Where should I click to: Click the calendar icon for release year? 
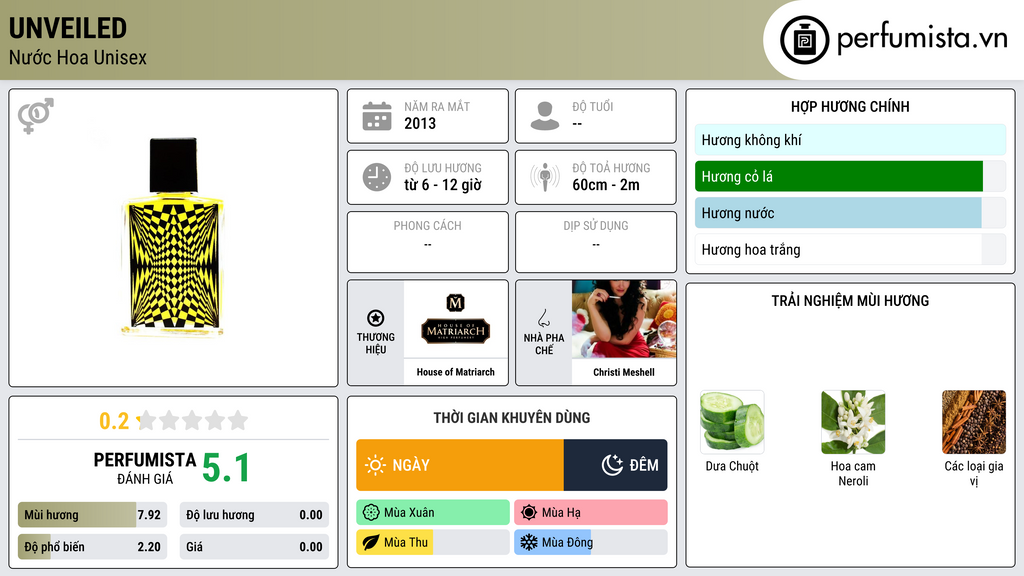377,116
